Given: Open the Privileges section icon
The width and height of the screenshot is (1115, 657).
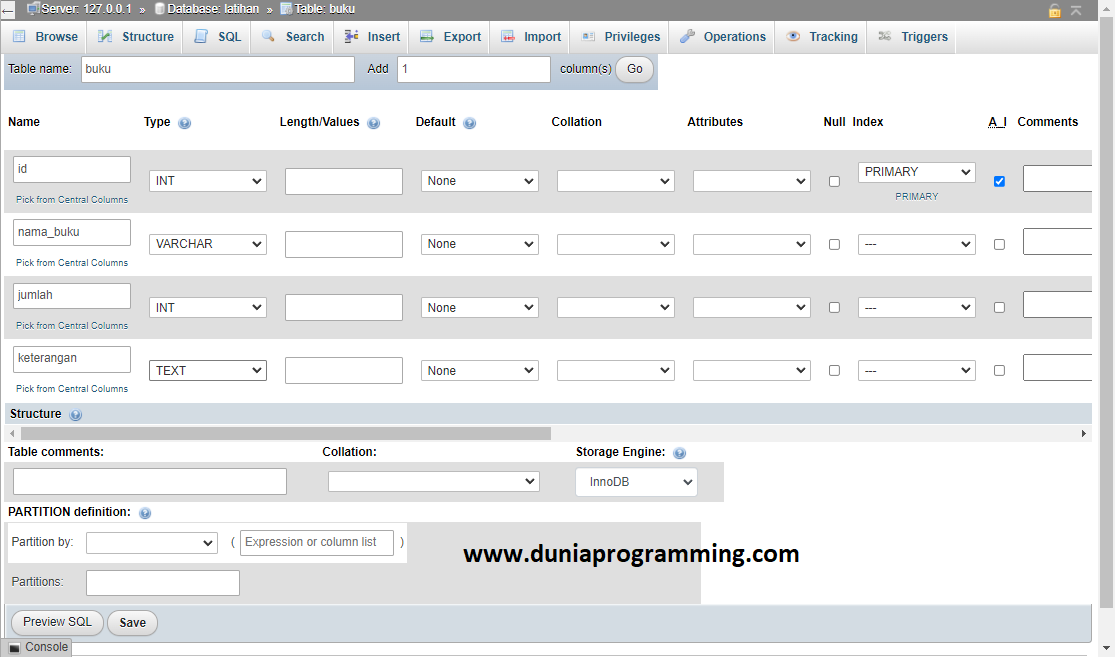Looking at the screenshot, I should pos(589,36).
